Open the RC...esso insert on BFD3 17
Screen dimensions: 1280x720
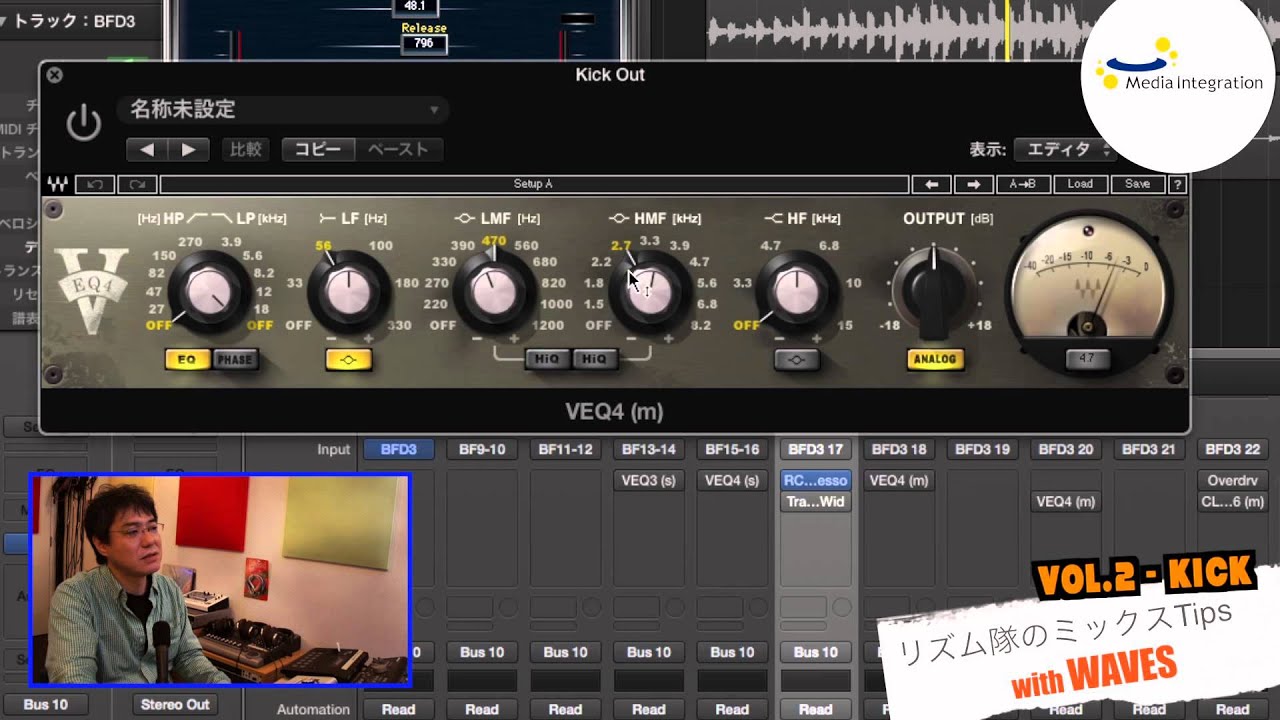coord(816,481)
